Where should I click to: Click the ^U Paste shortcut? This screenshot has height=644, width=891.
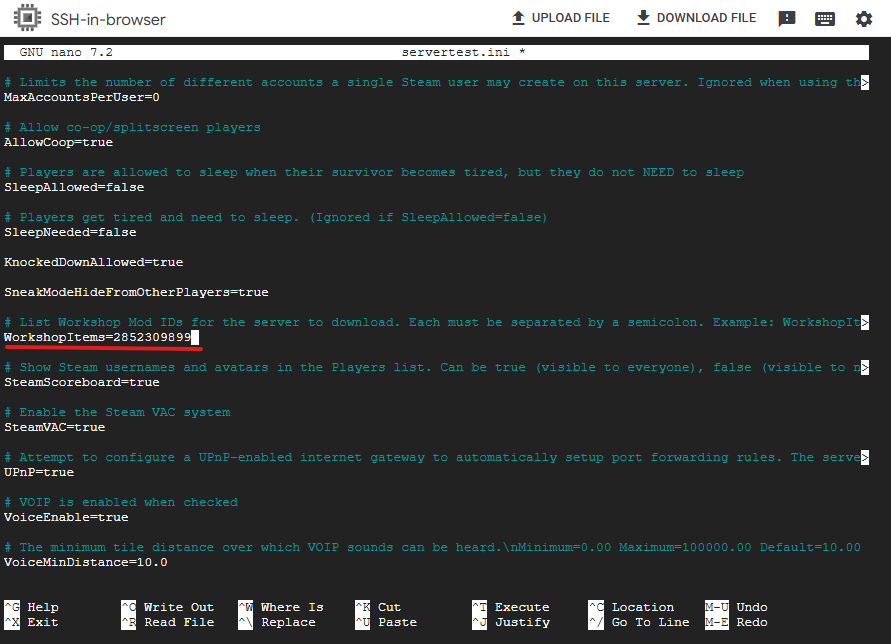tap(386, 622)
